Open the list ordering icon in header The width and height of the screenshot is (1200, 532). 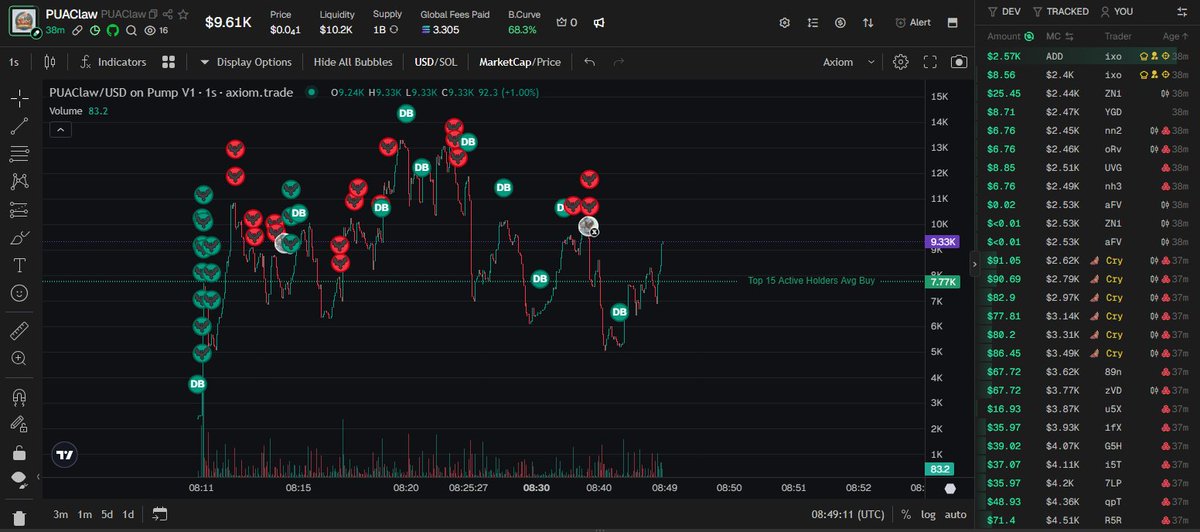(812, 22)
